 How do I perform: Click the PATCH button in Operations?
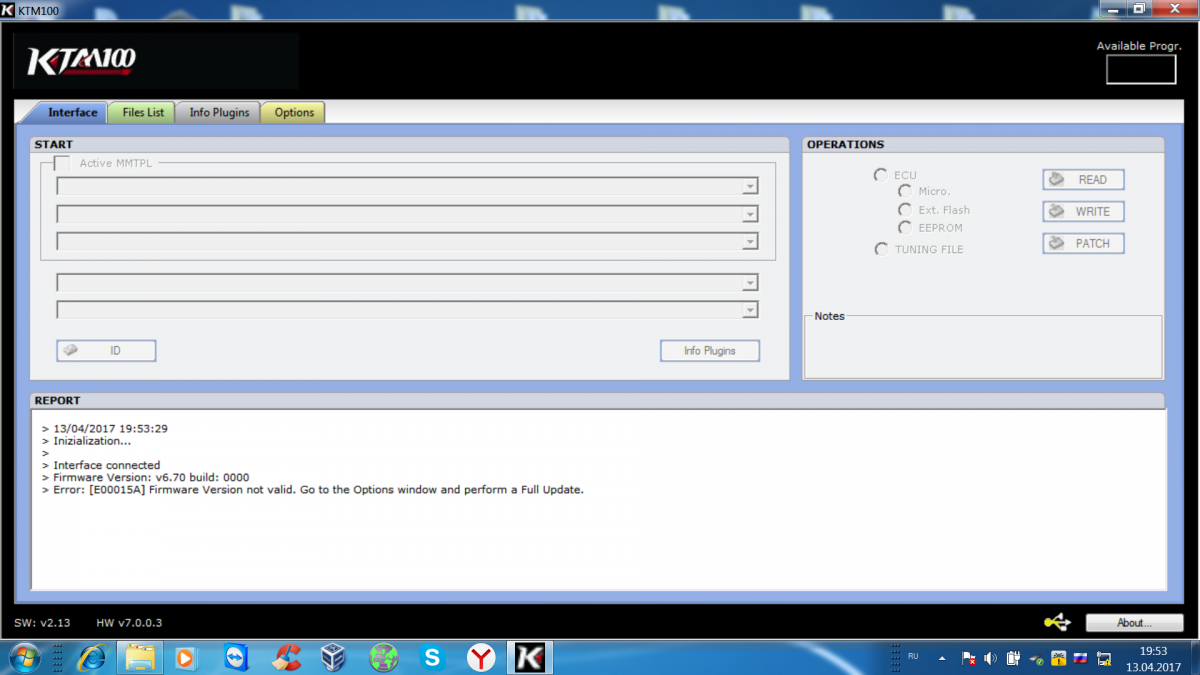pyautogui.click(x=1083, y=244)
